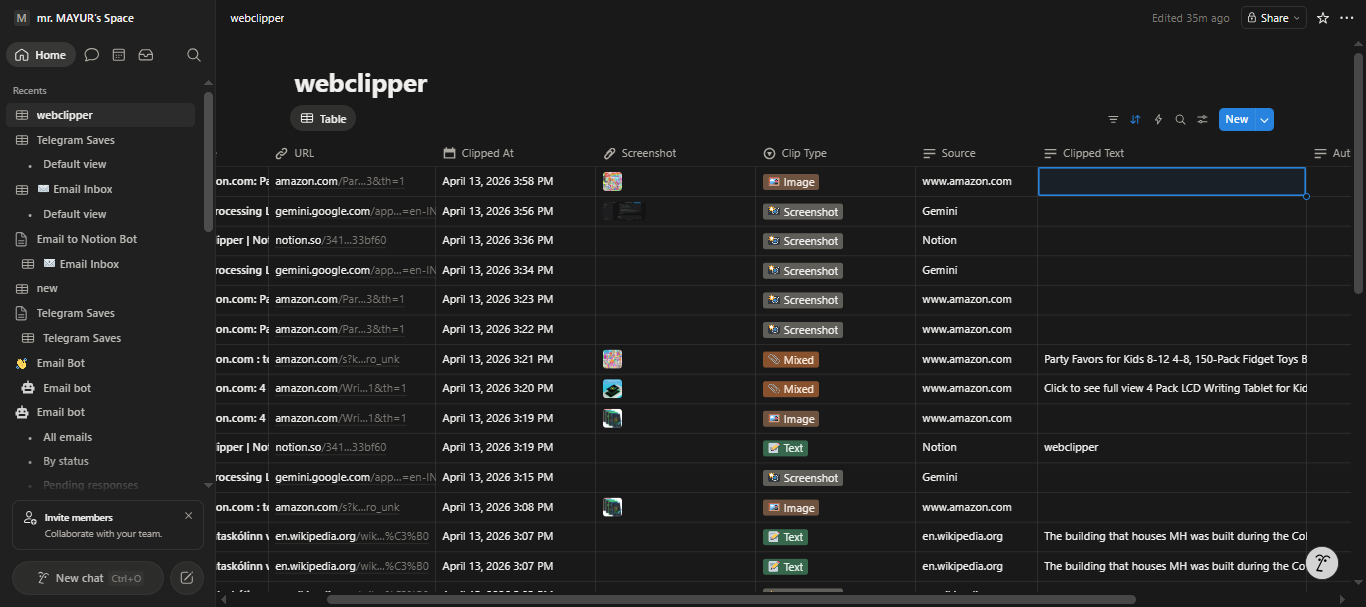Open the automations lightning icon
1366x607 pixels.
pos(1158,120)
